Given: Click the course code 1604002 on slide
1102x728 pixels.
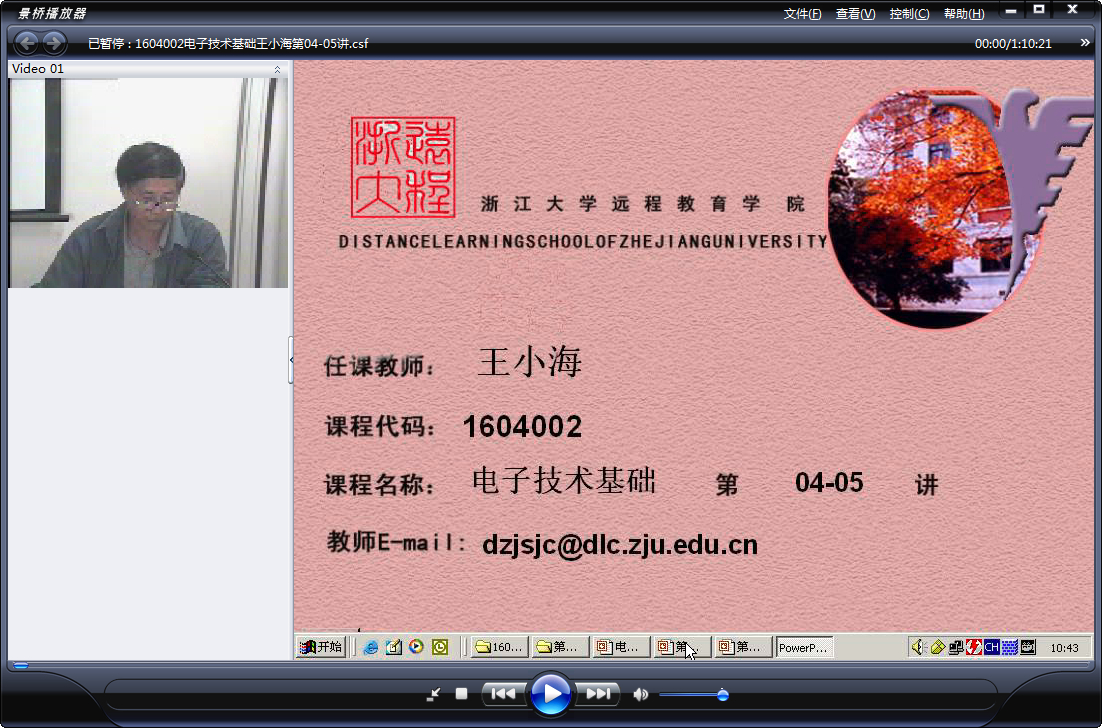Looking at the screenshot, I should pyautogui.click(x=522, y=427).
